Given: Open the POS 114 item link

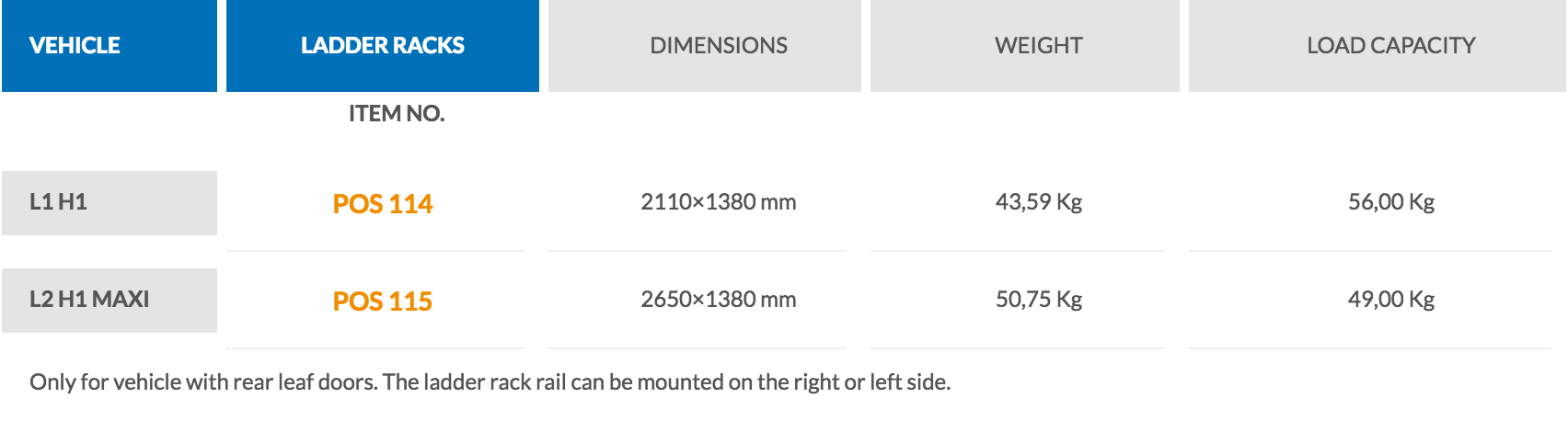Looking at the screenshot, I should (383, 203).
